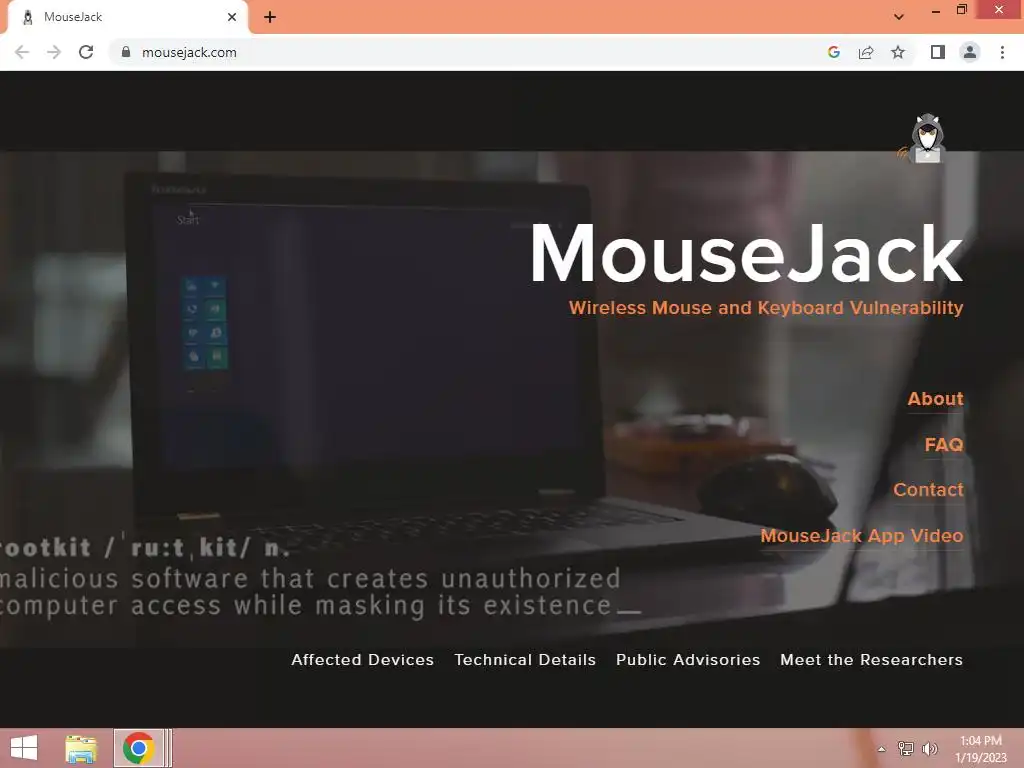Screen dimensions: 1024x768
Task: Click the Chrome taskbar icon
Action: [x=138, y=748]
